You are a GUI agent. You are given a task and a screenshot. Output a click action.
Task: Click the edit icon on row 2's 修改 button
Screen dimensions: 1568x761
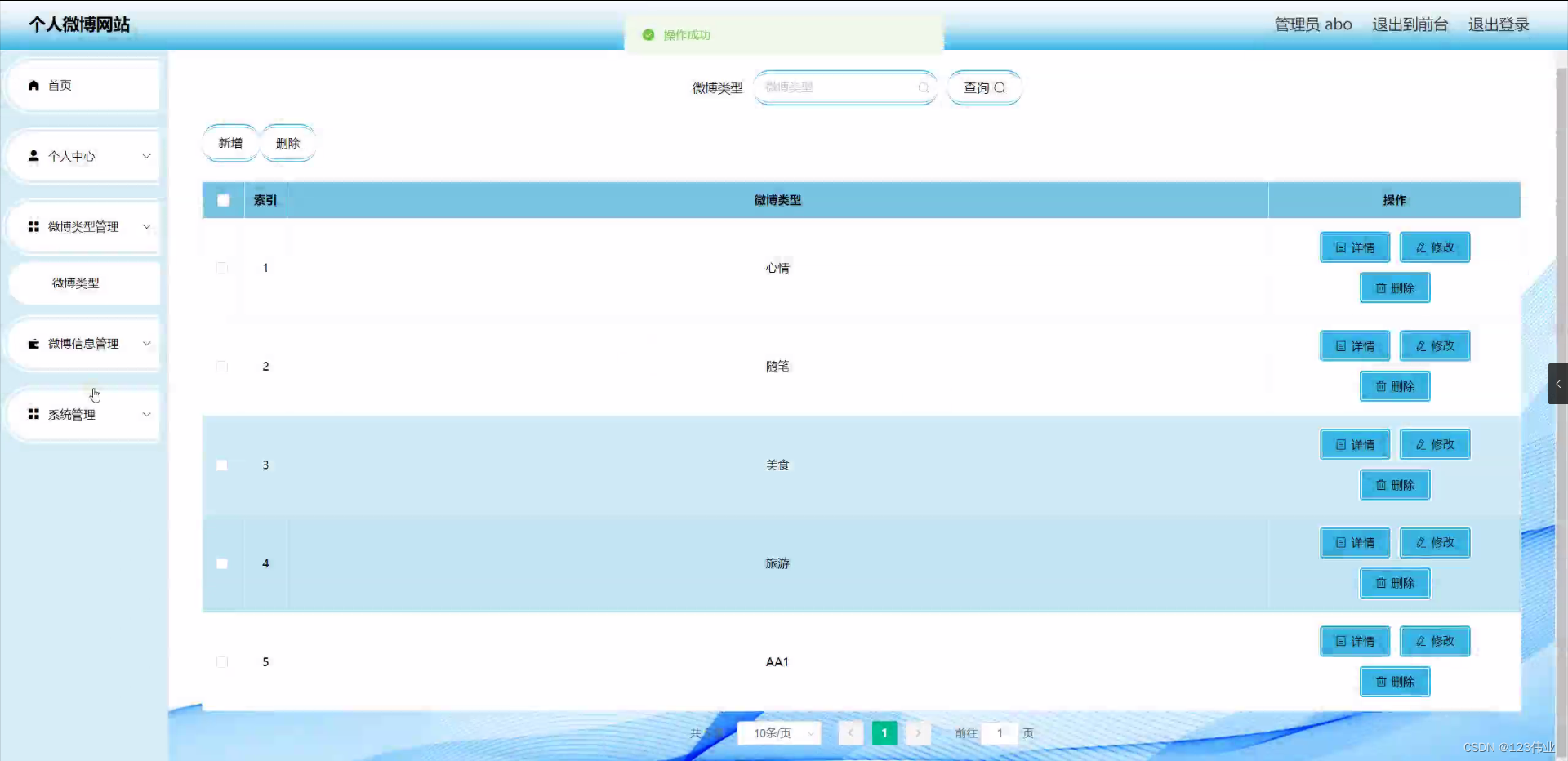click(1419, 345)
